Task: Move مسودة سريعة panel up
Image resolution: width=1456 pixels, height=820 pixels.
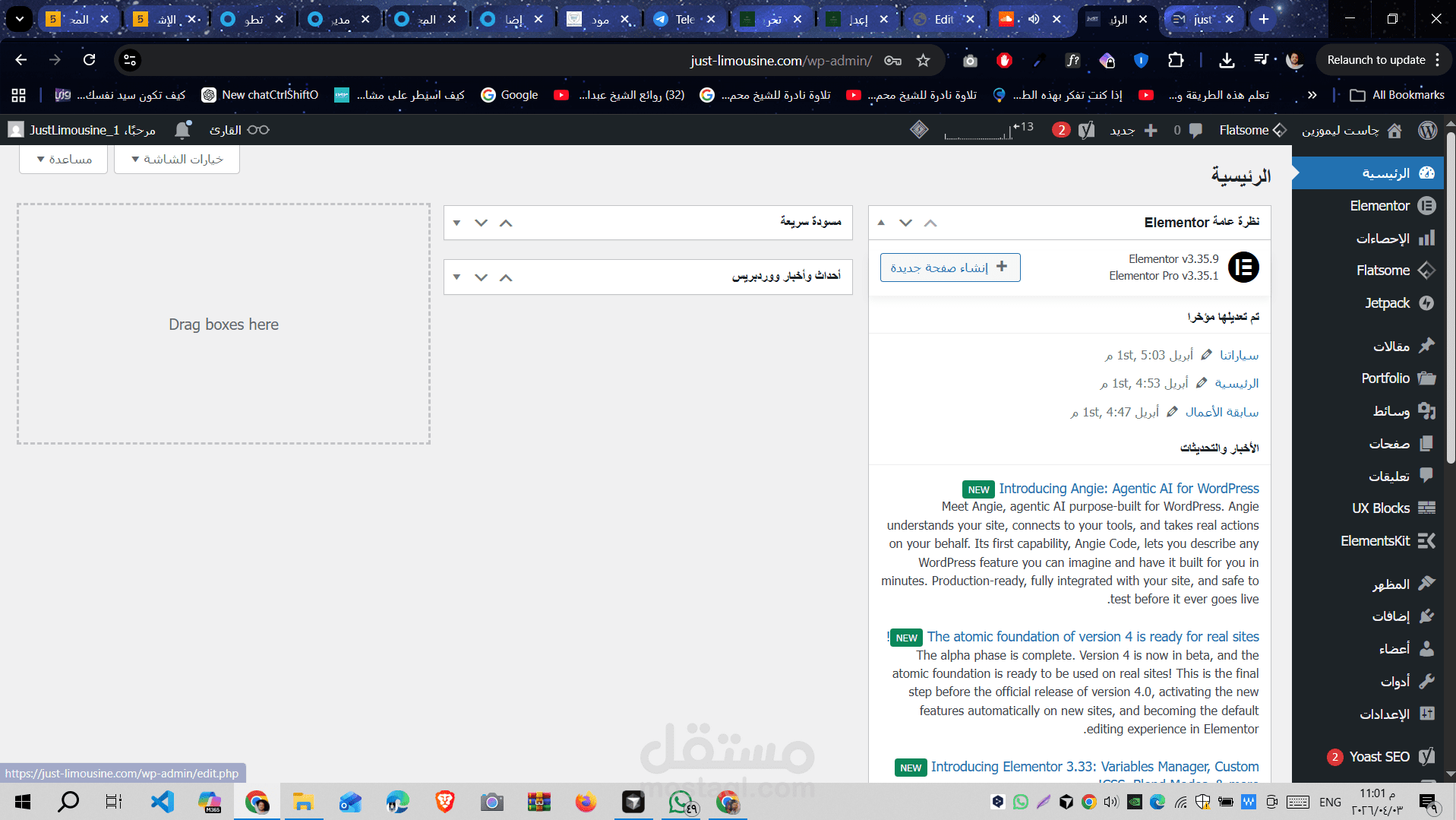Action: [x=506, y=223]
